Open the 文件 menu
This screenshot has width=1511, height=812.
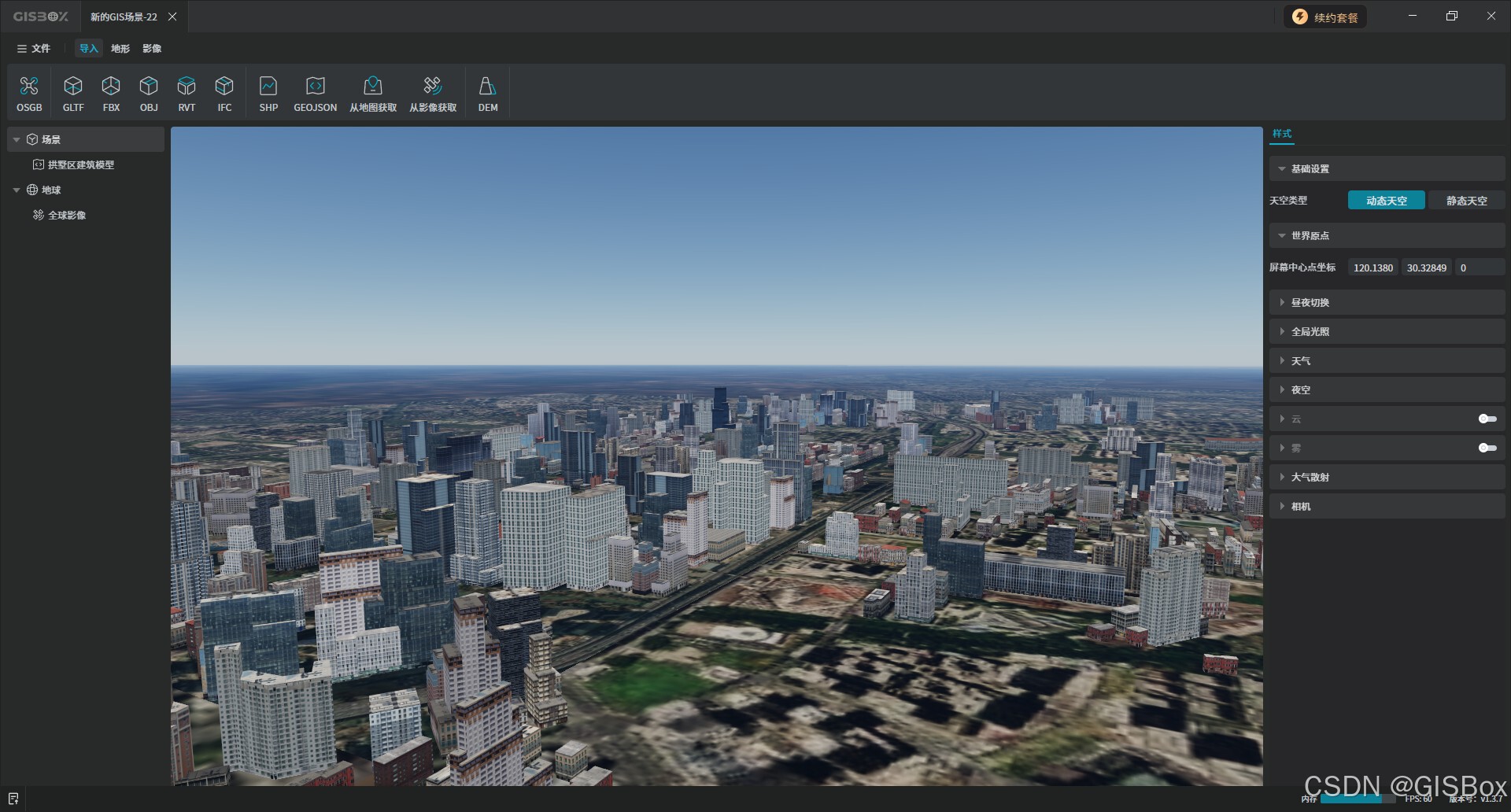click(x=34, y=48)
